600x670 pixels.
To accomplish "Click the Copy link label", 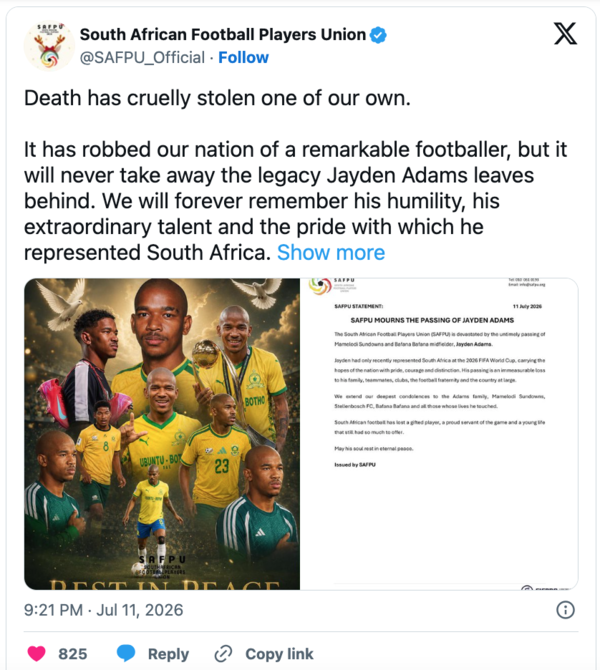I will (x=279, y=654).
